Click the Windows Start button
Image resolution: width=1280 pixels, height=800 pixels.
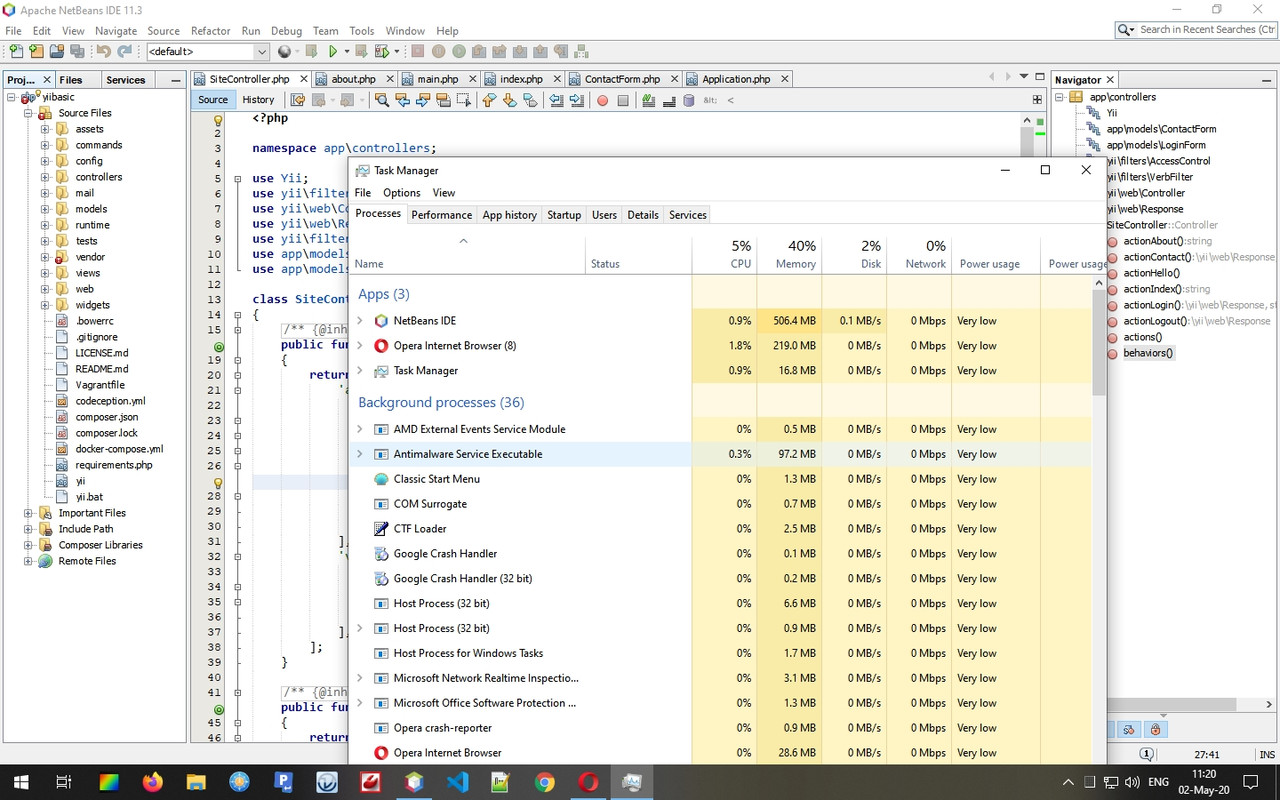point(21,781)
